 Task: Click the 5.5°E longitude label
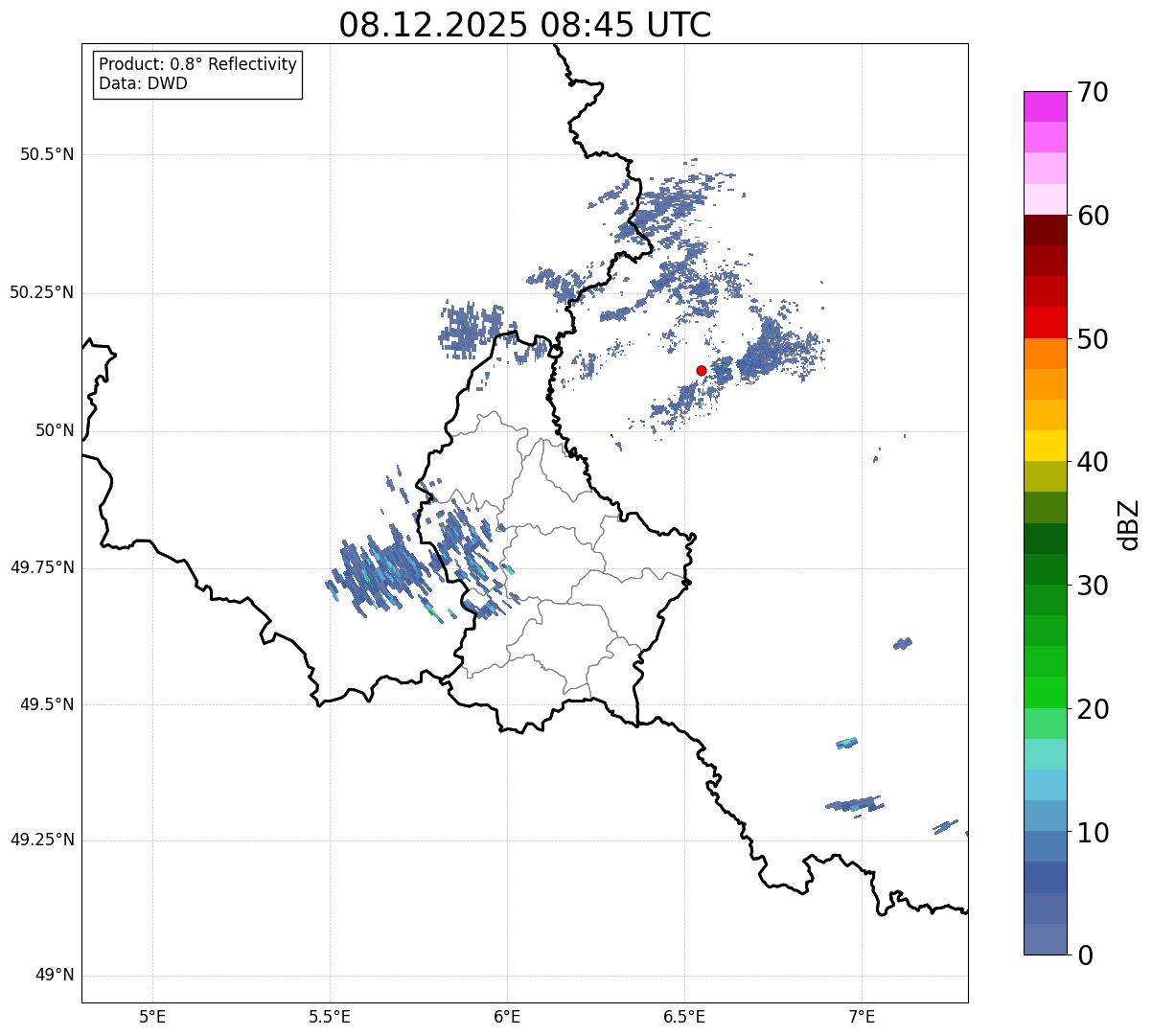pyautogui.click(x=330, y=1017)
